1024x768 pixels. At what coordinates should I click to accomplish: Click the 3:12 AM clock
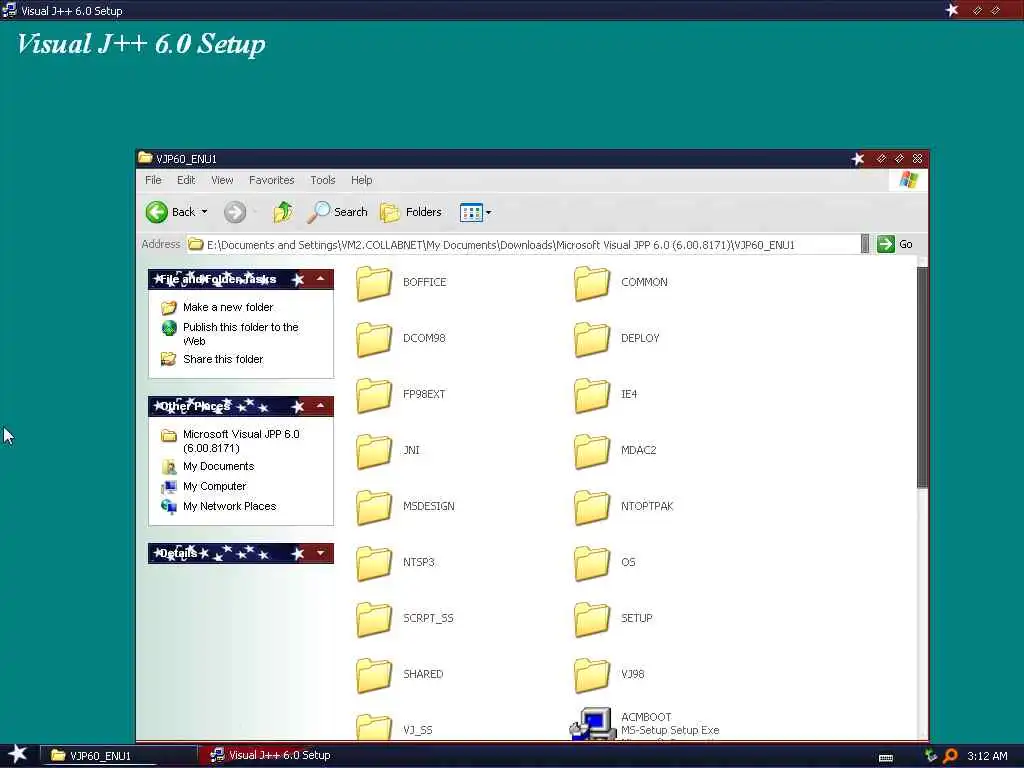click(987, 756)
